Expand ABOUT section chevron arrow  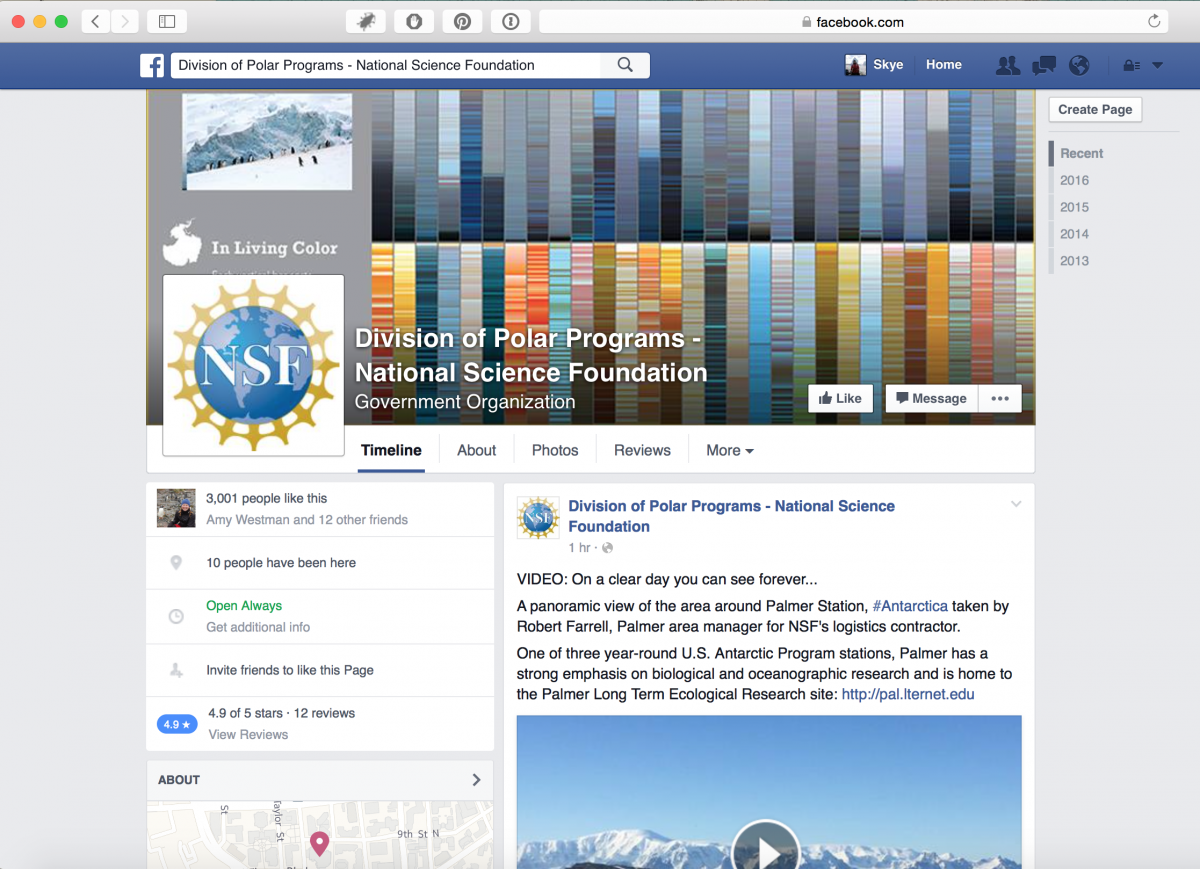pyautogui.click(x=476, y=780)
